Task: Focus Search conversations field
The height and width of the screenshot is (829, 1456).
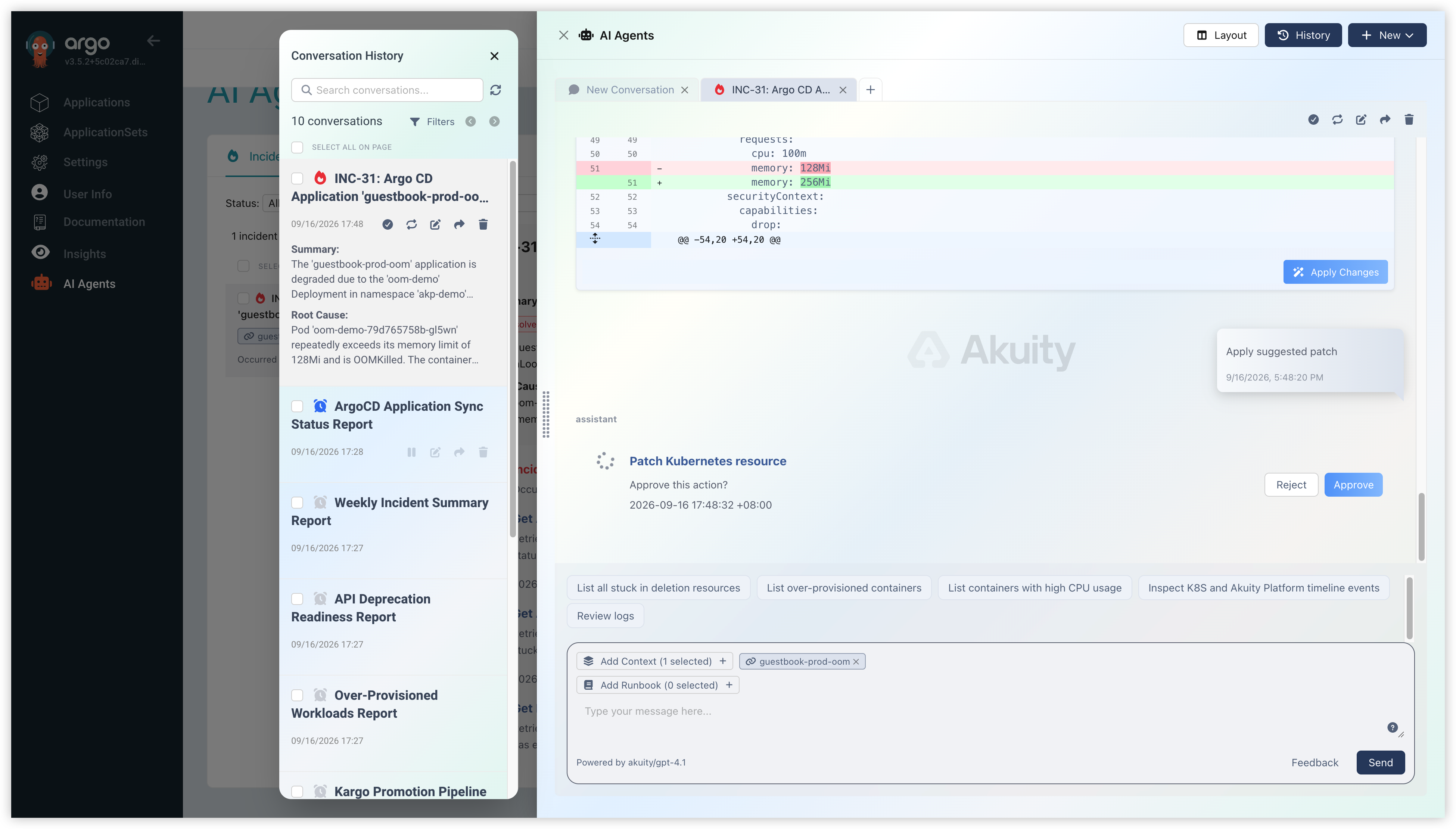Action: coord(387,90)
